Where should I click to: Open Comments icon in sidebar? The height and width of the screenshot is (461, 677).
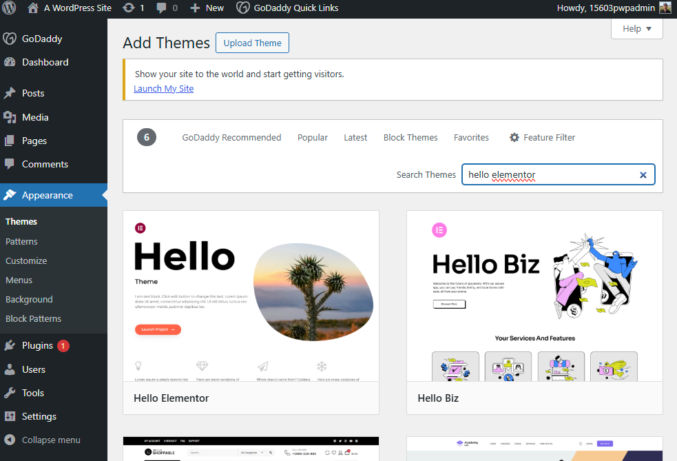[9, 164]
